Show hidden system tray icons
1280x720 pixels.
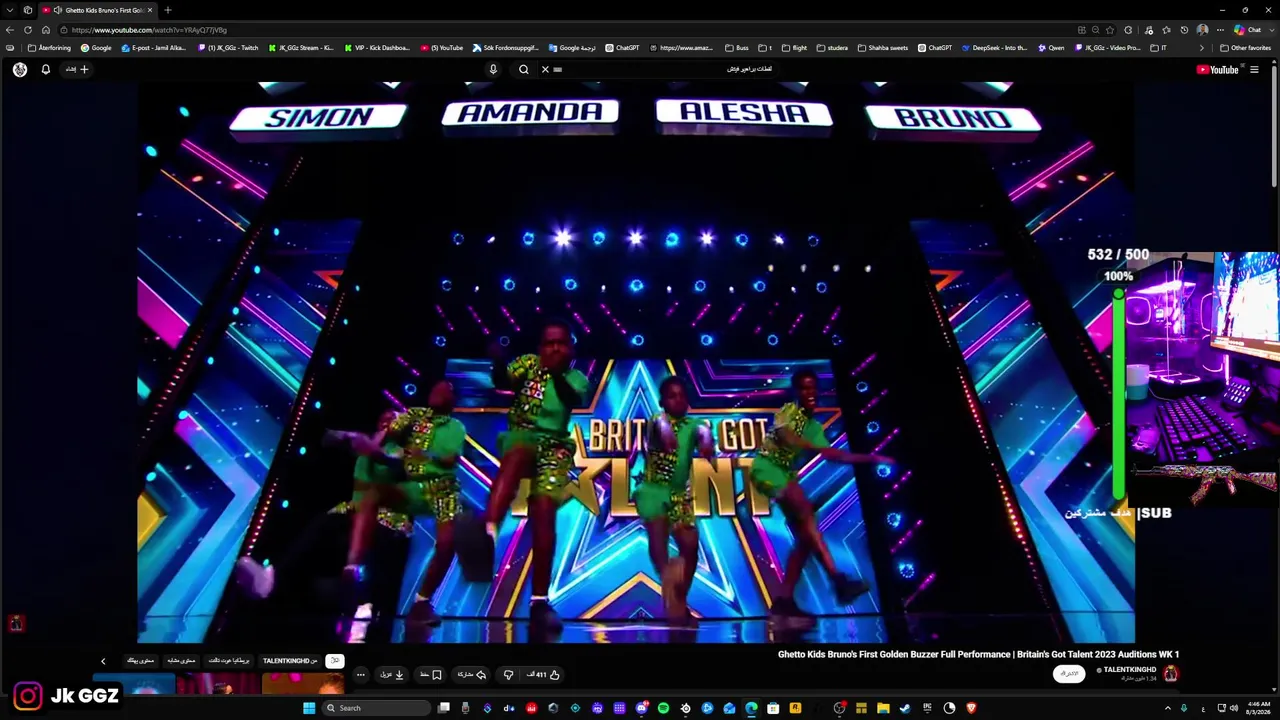(x=1167, y=708)
